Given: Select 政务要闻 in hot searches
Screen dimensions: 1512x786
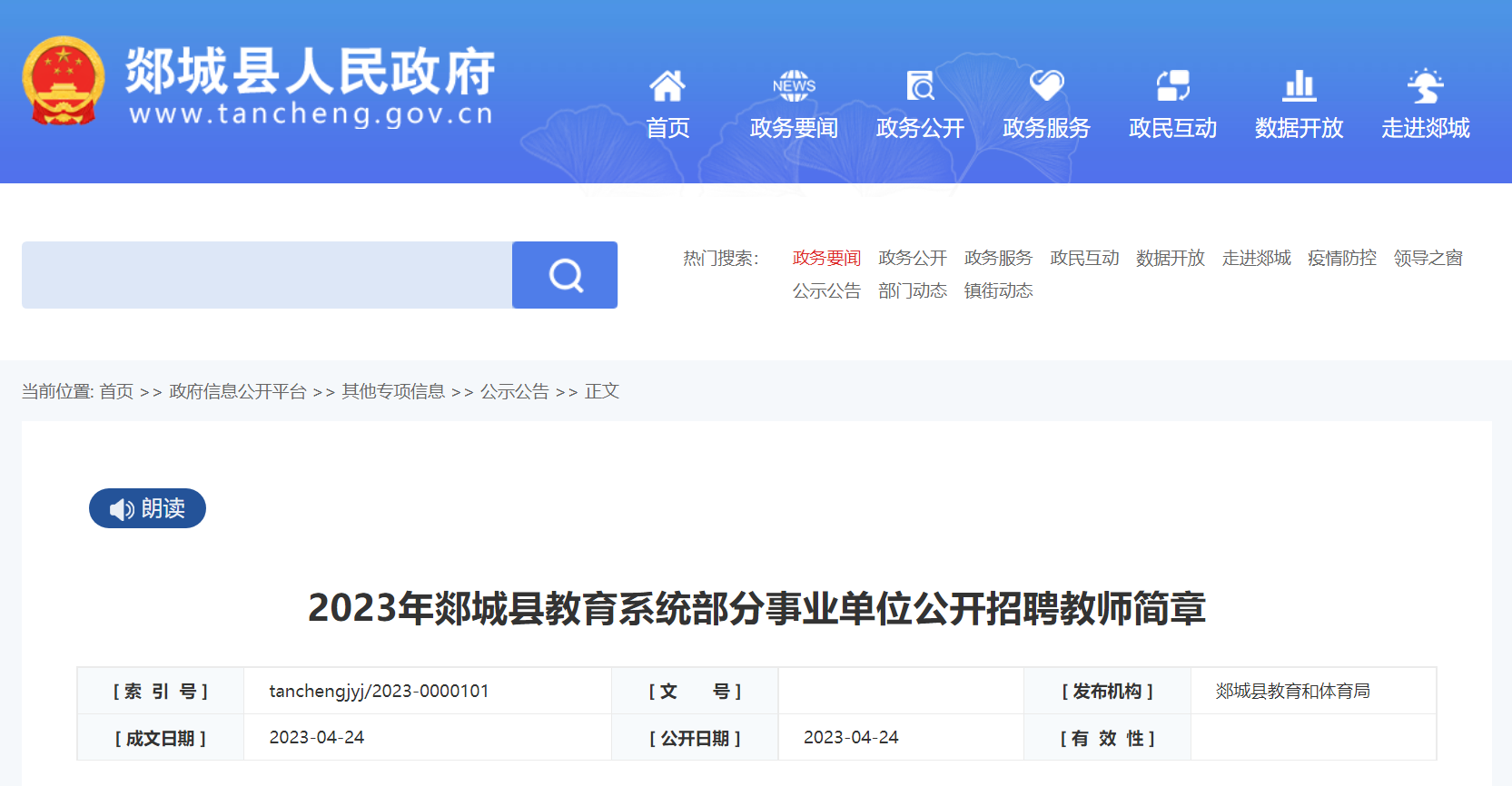Looking at the screenshot, I should tap(826, 259).
